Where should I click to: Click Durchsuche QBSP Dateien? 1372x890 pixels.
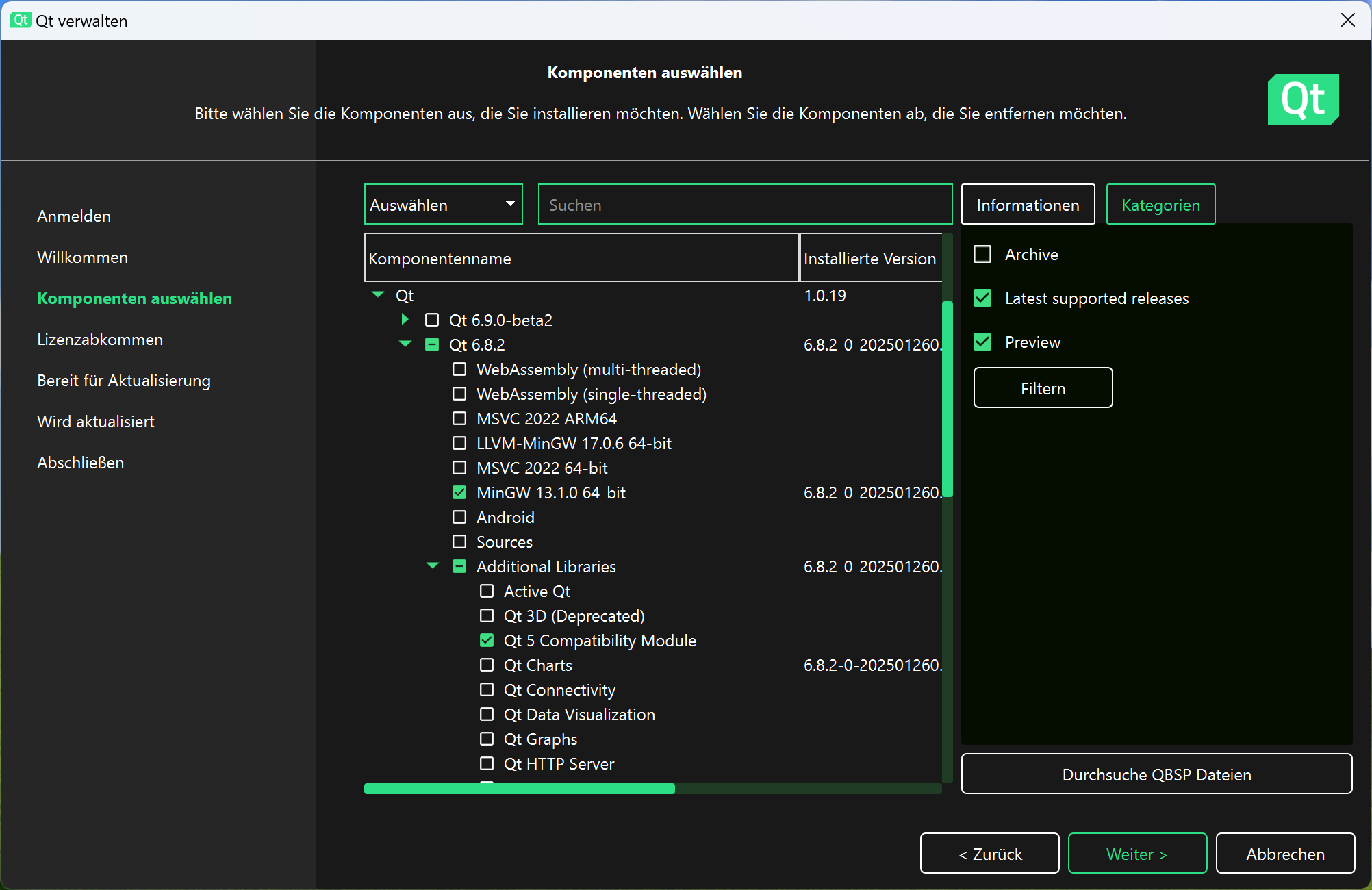(1156, 774)
